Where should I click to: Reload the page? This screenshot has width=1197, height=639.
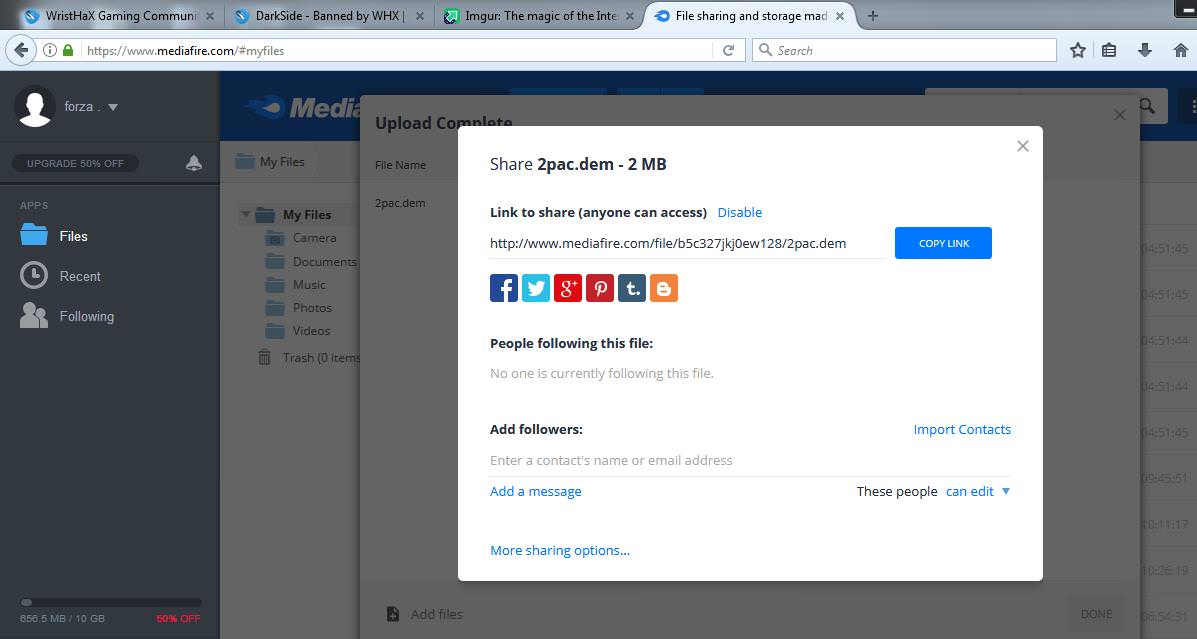click(x=728, y=50)
